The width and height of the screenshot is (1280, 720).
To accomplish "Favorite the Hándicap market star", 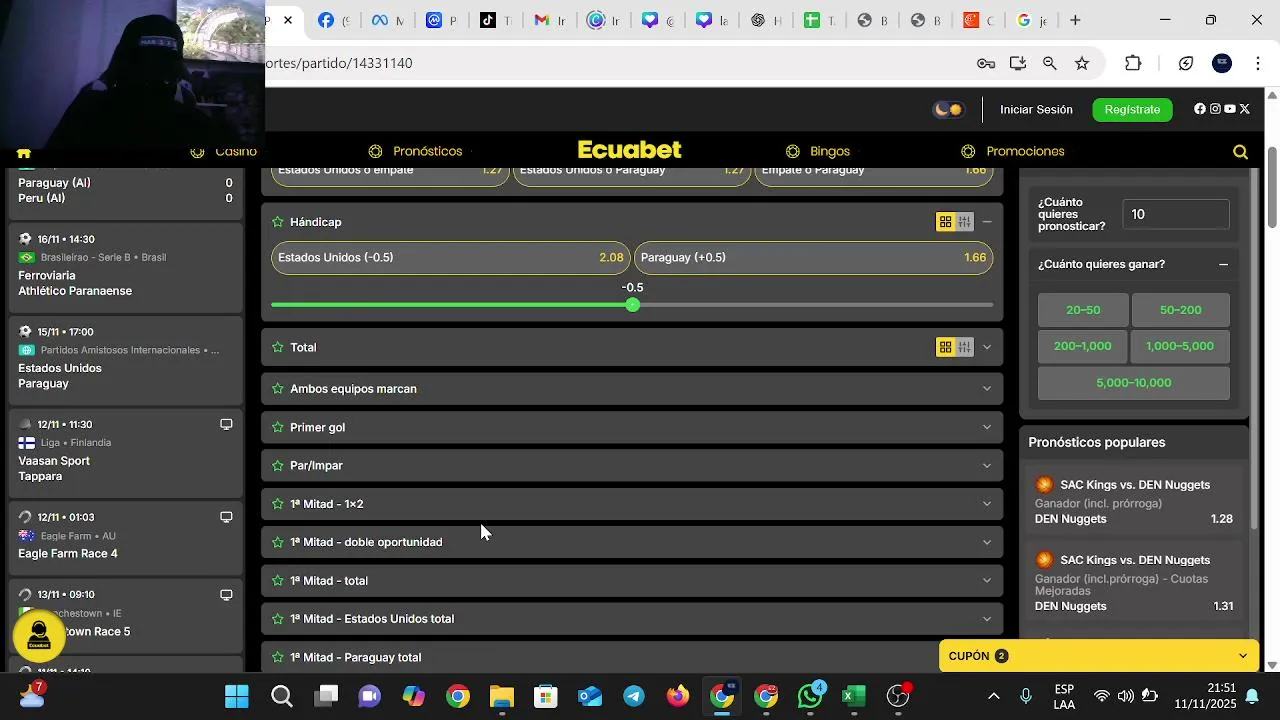I will tap(278, 222).
